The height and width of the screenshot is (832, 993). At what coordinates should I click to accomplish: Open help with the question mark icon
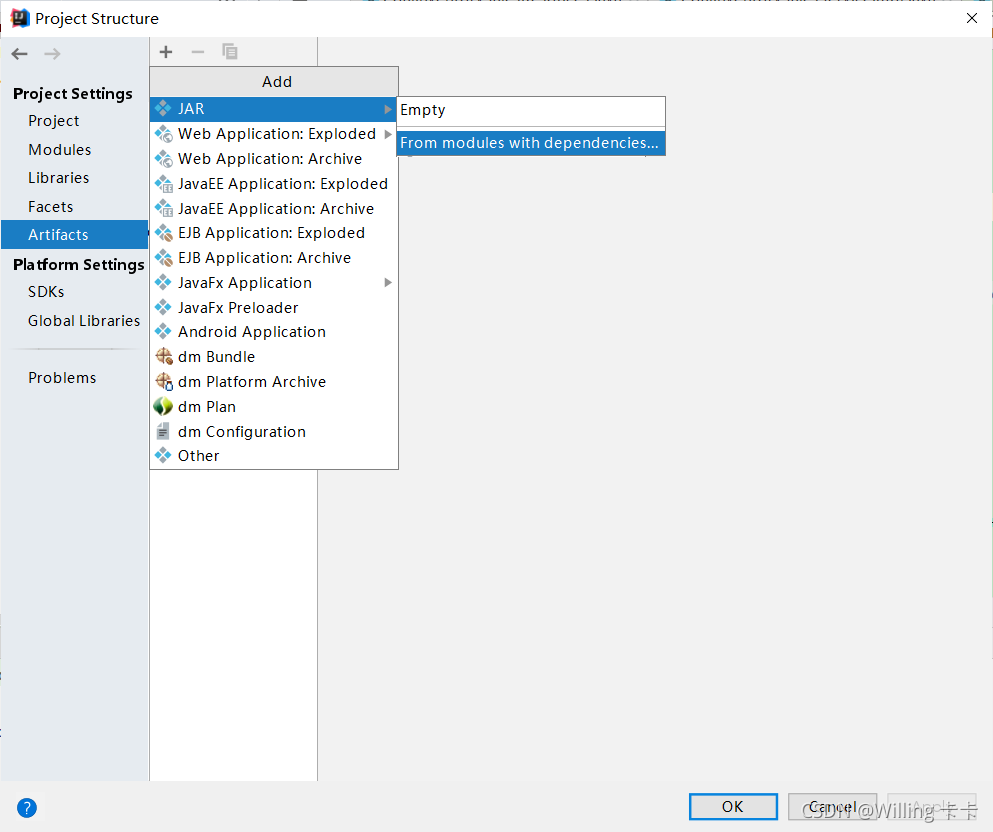(27, 808)
